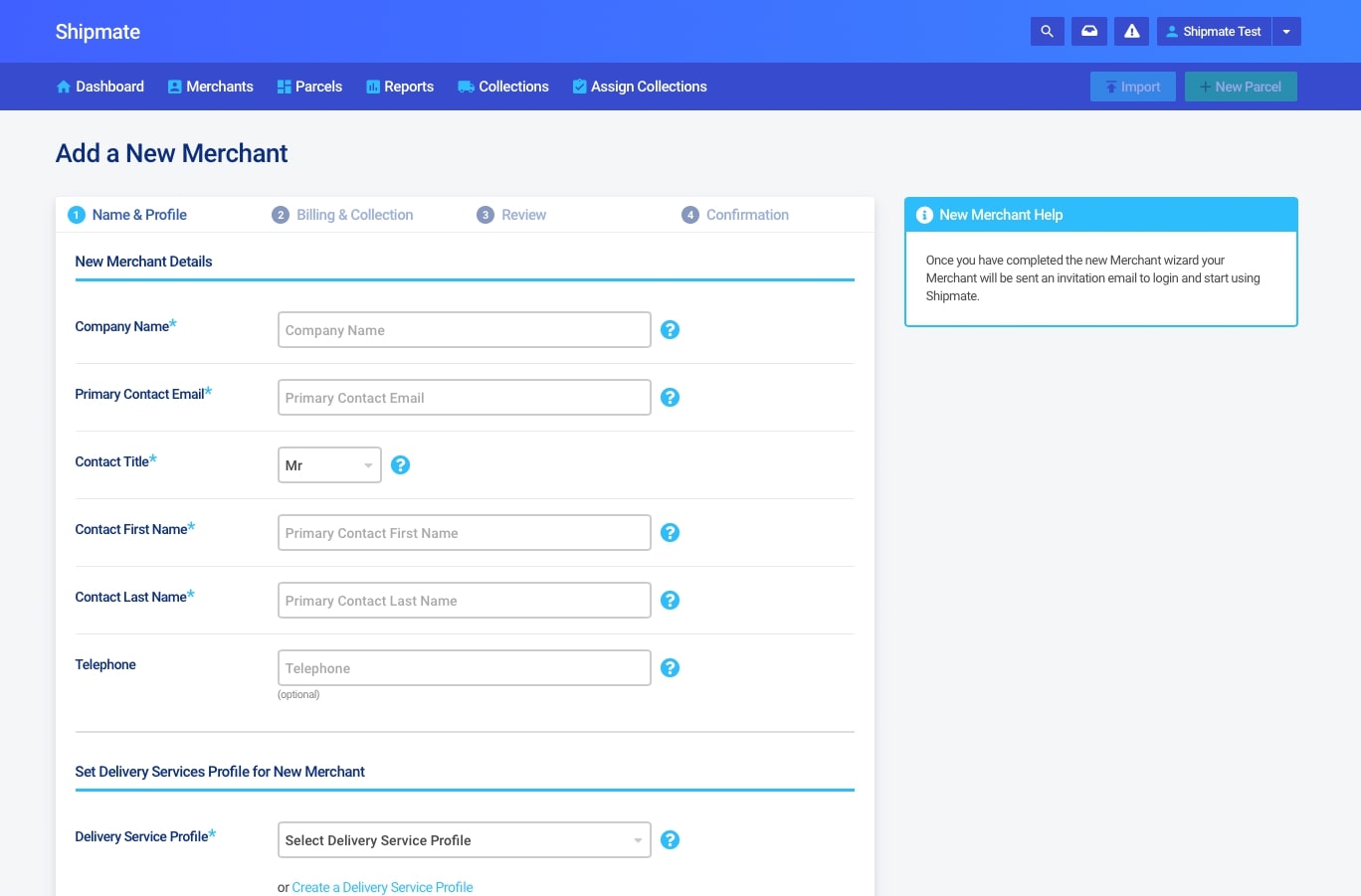Click the step 2 number circle icon
Viewport: 1361px width, 896px height.
[x=281, y=215]
